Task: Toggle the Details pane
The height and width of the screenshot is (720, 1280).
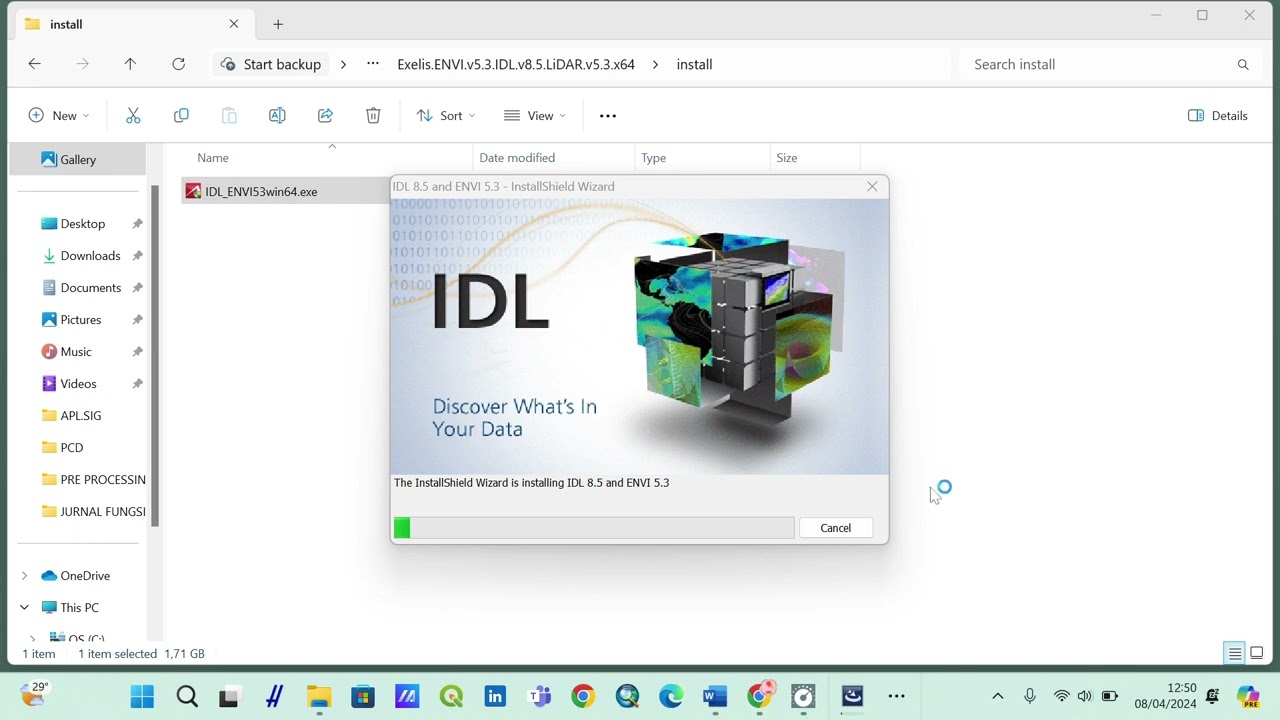Action: (1218, 116)
